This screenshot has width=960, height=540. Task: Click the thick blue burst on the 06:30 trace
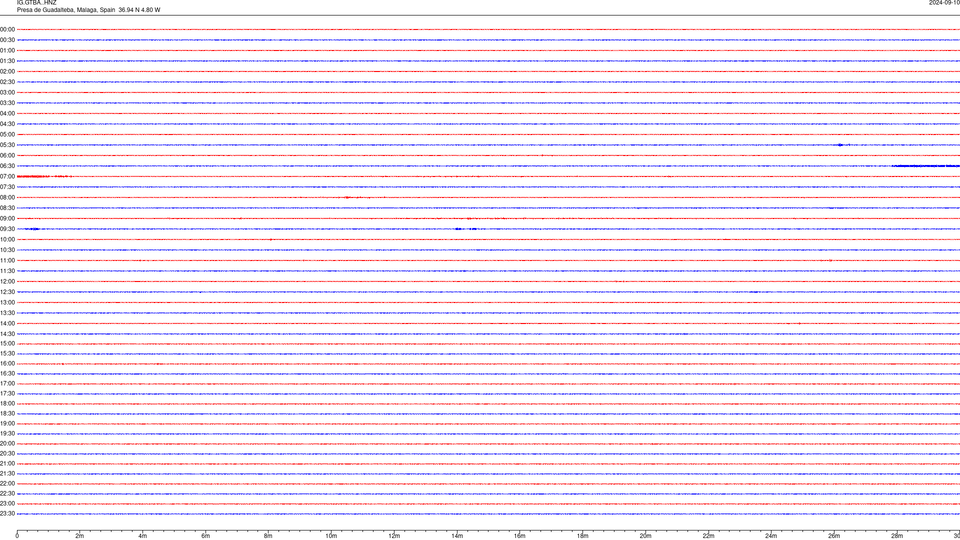pos(926,166)
